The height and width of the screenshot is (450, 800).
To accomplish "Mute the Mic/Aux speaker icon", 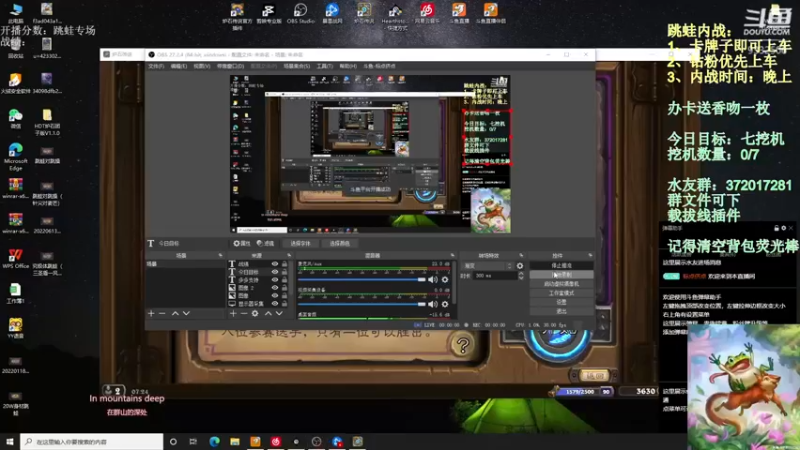I will point(433,280).
